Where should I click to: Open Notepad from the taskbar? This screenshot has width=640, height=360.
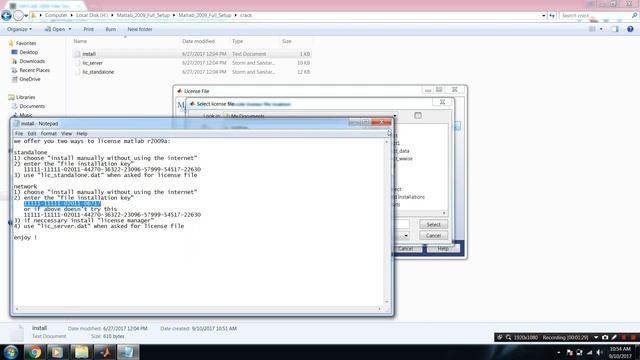[x=128, y=352]
